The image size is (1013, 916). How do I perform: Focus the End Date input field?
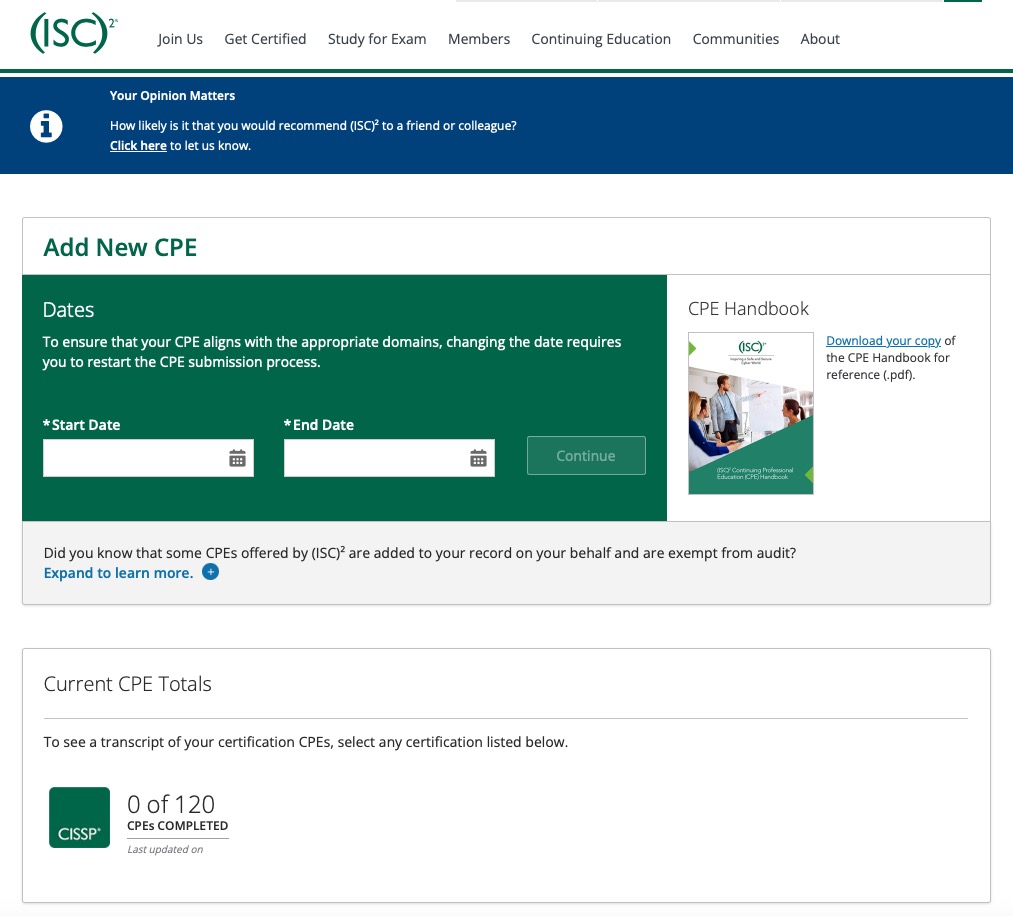click(x=389, y=458)
